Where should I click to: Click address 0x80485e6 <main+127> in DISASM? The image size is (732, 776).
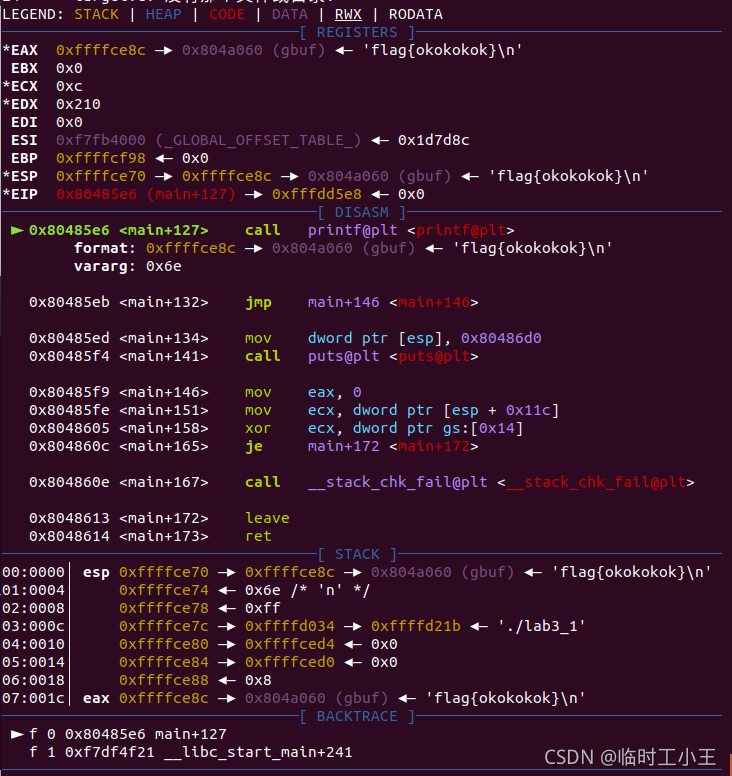(119, 231)
